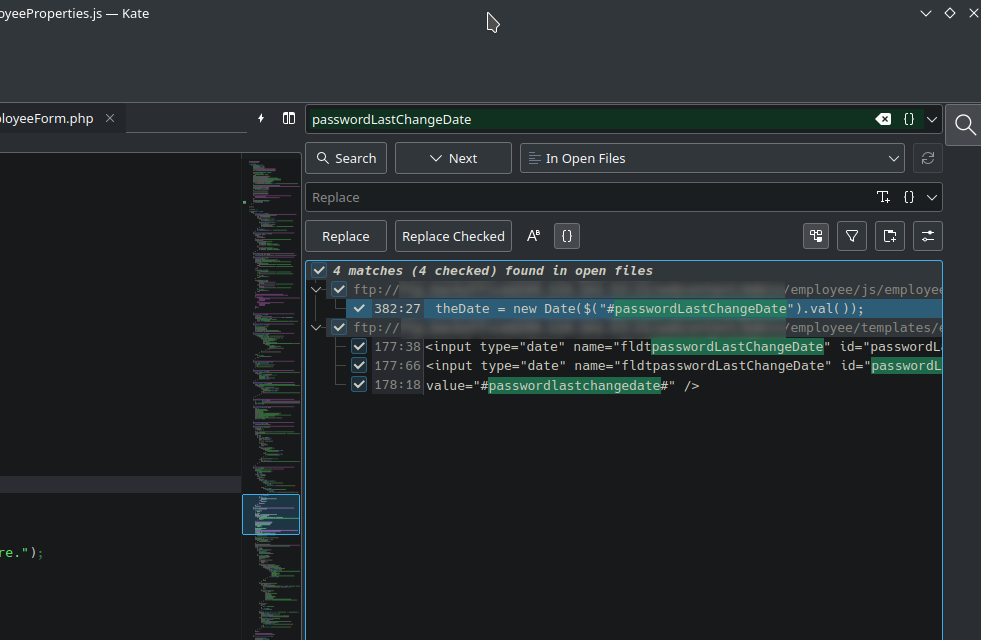Click the Next button
The width and height of the screenshot is (981, 640).
coord(453,158)
